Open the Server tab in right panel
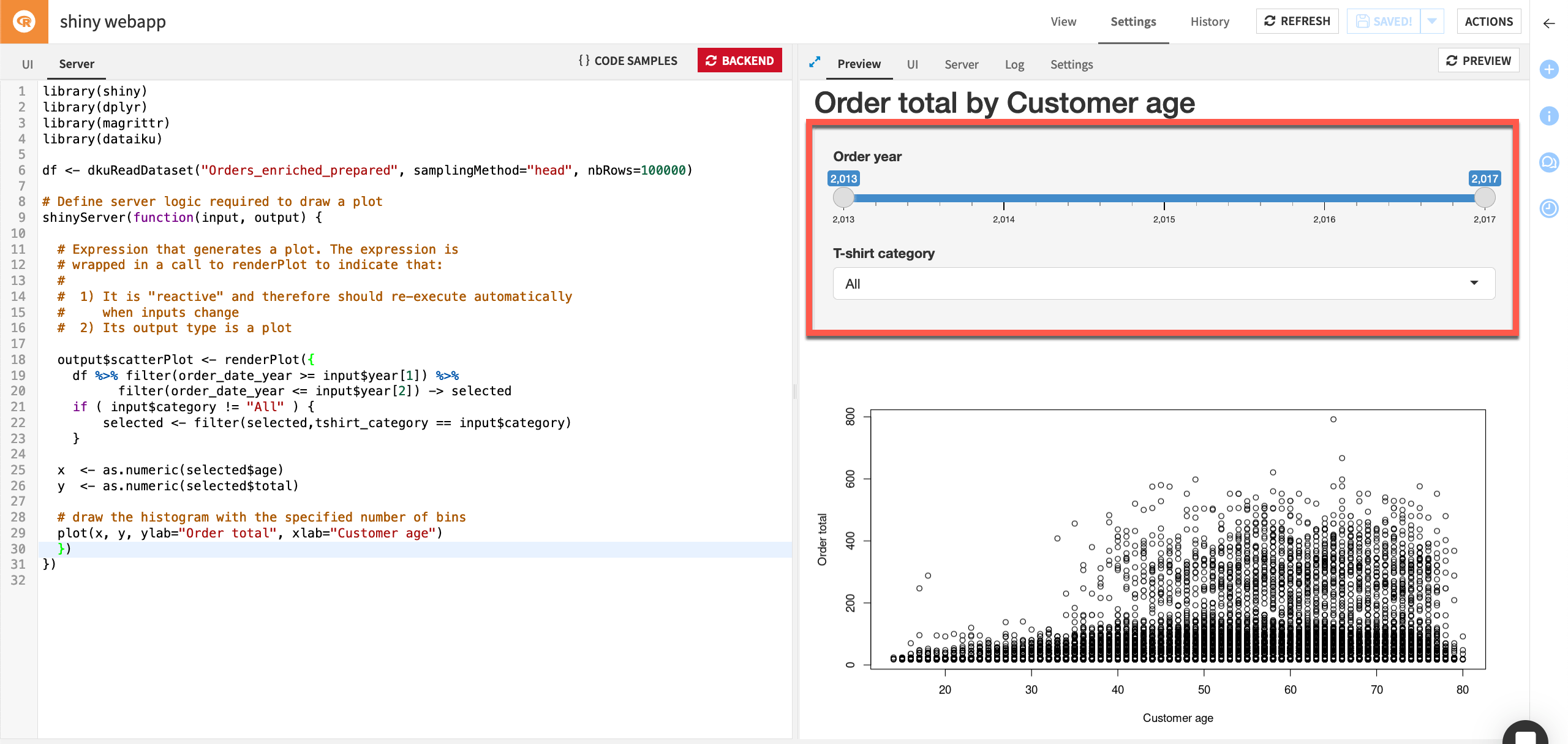Screen dimensions: 1568x744 [961, 64]
